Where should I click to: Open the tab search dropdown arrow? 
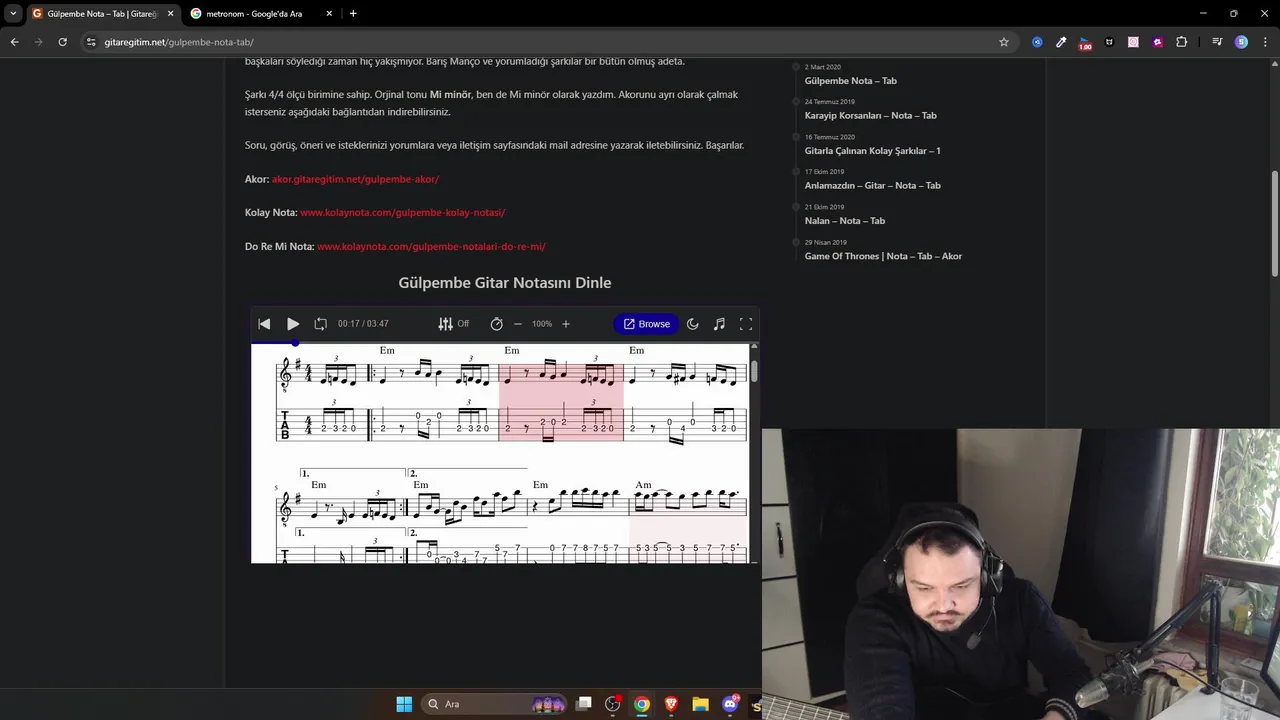(13, 14)
